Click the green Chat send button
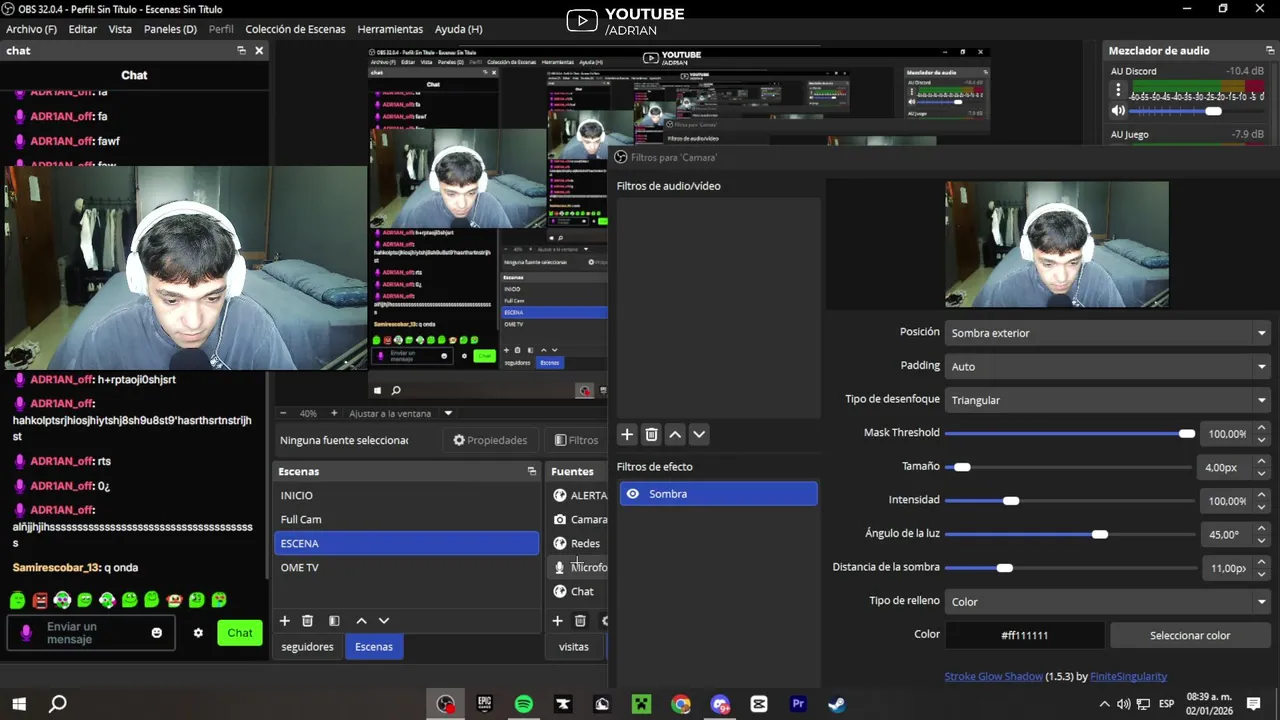Image resolution: width=1280 pixels, height=720 pixels. pyautogui.click(x=240, y=633)
